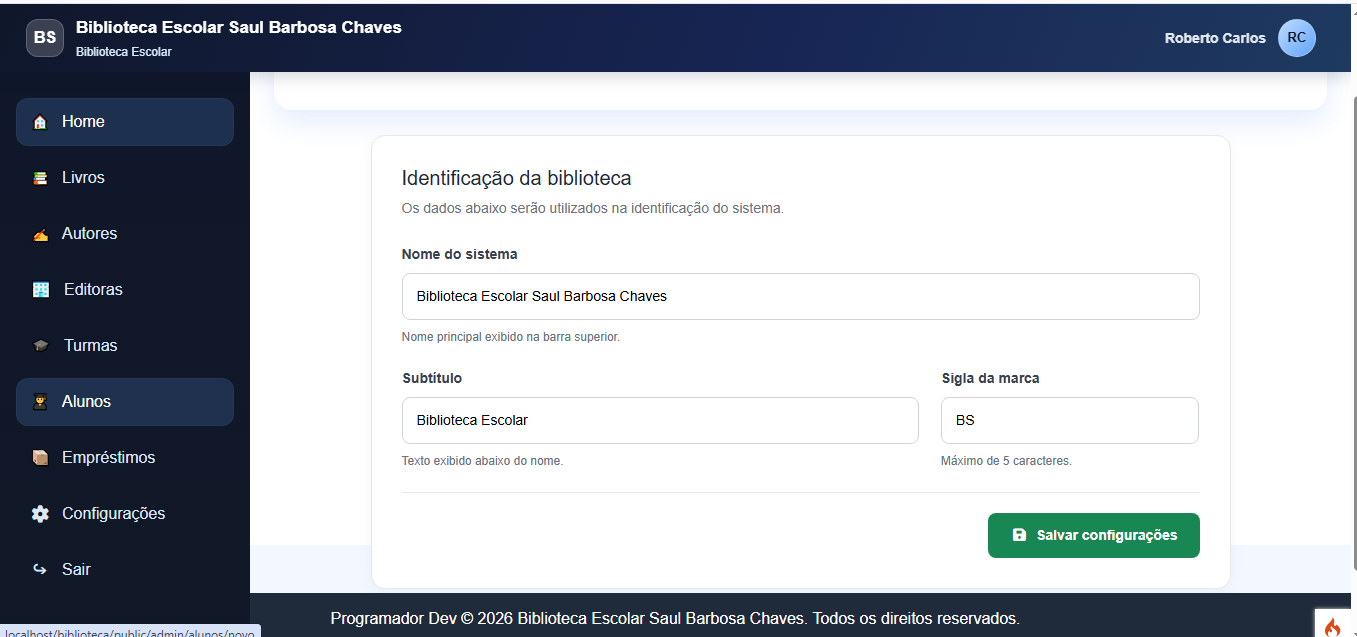Click the Roberto Carlos user name

tap(1215, 38)
